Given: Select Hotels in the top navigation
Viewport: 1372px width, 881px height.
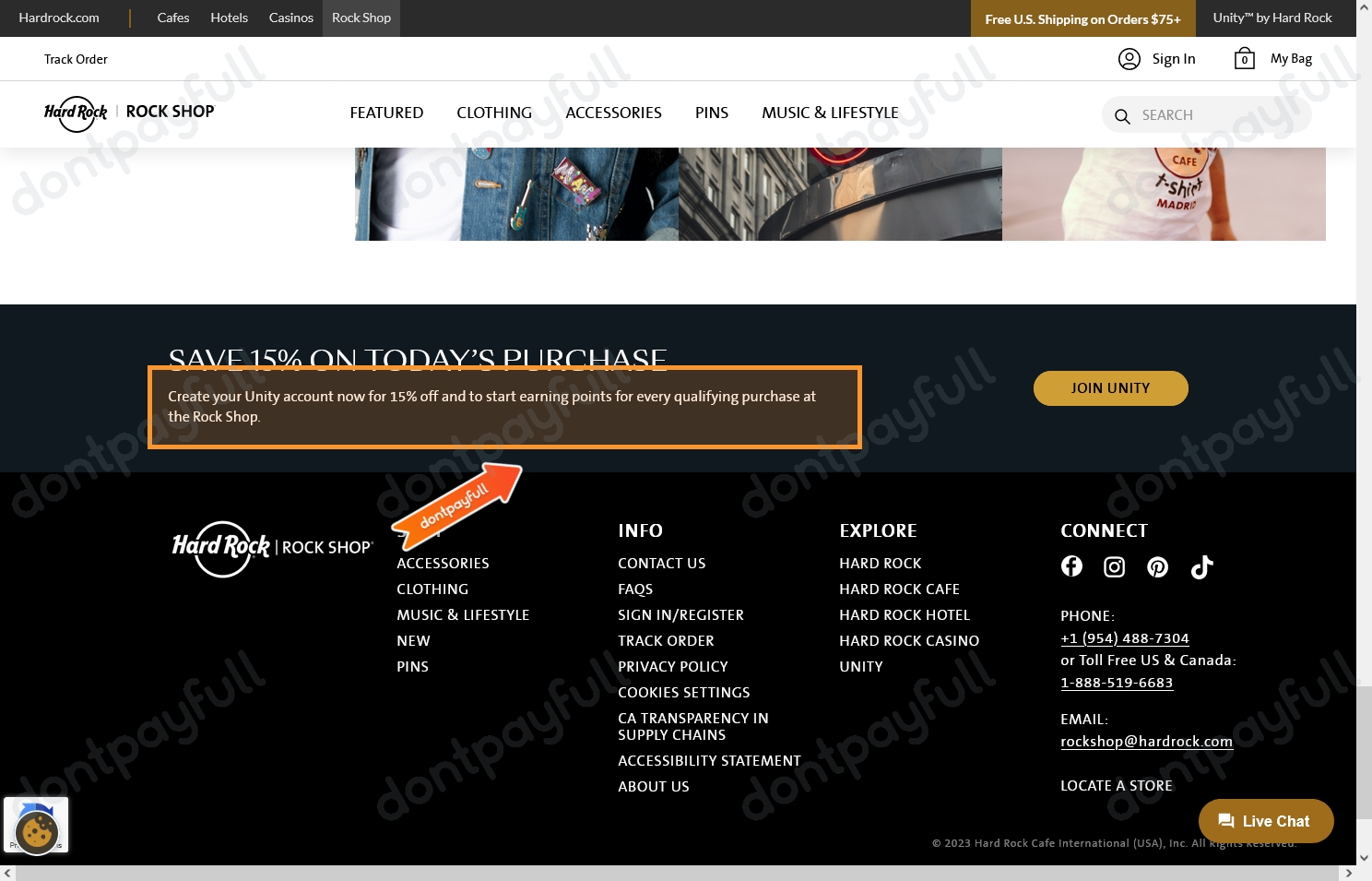Looking at the screenshot, I should [x=229, y=18].
